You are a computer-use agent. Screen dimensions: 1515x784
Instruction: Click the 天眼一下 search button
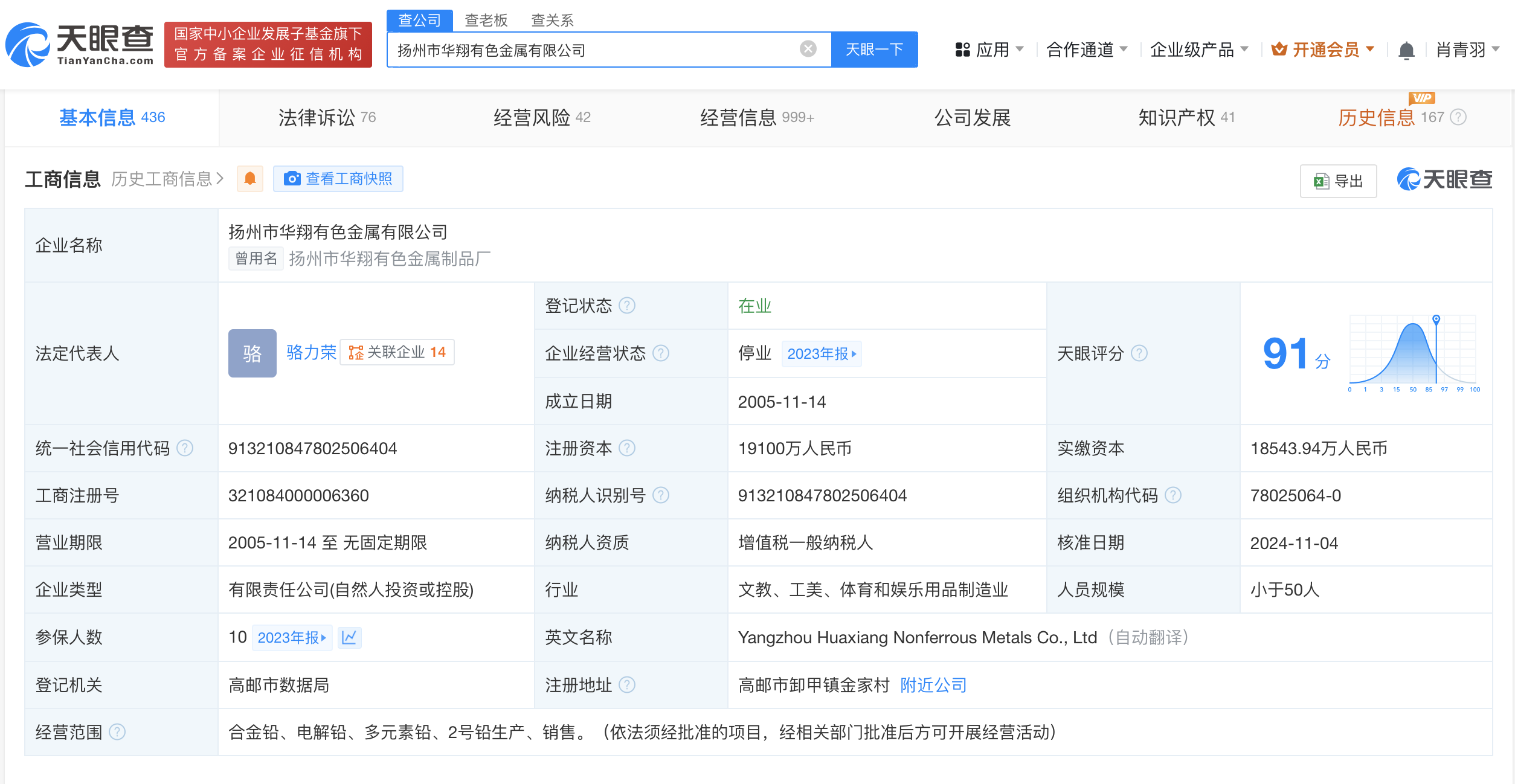point(874,50)
